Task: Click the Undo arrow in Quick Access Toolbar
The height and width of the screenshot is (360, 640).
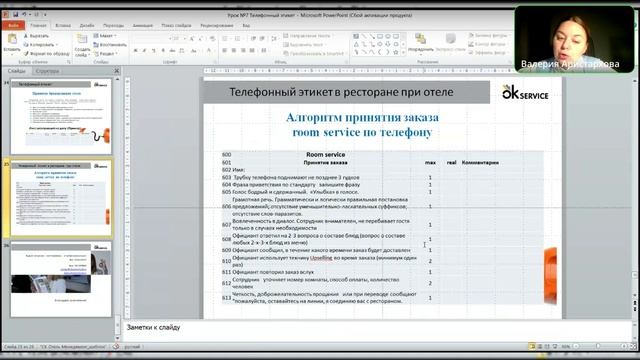Action: tap(24, 15)
